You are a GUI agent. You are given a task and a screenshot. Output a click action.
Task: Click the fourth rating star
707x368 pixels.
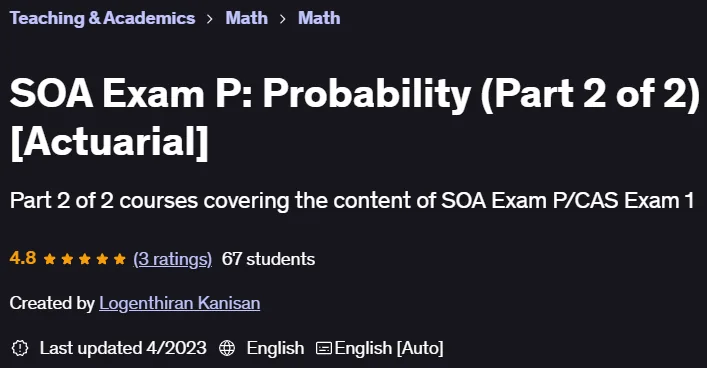[102, 259]
